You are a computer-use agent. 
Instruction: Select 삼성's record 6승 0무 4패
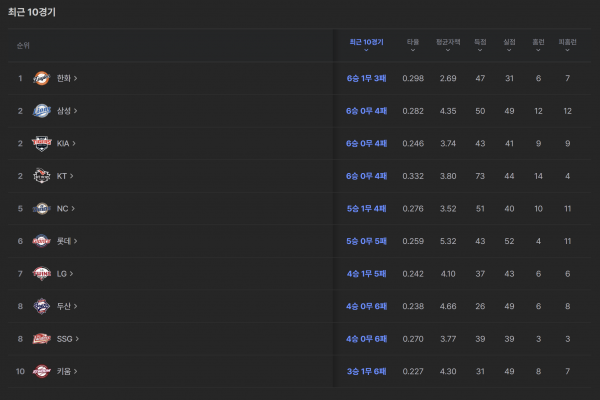366,111
